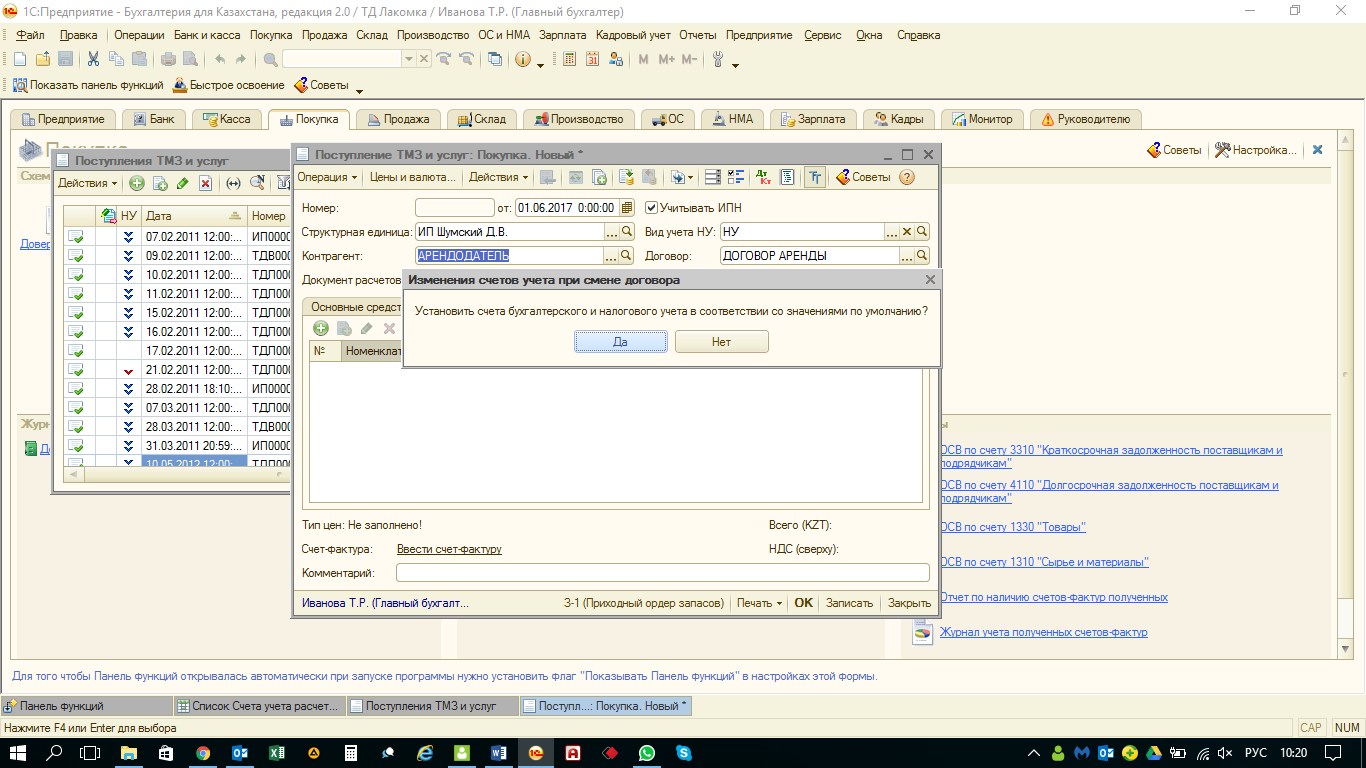The width and height of the screenshot is (1366, 768).
Task: Open the Отчеты menu
Action: [697, 35]
